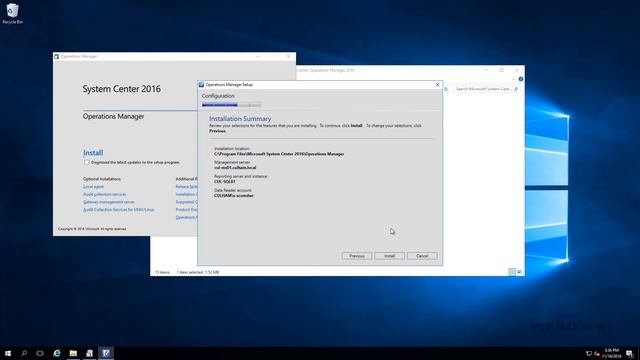Click the 'System Center 2016' heading

122,89
